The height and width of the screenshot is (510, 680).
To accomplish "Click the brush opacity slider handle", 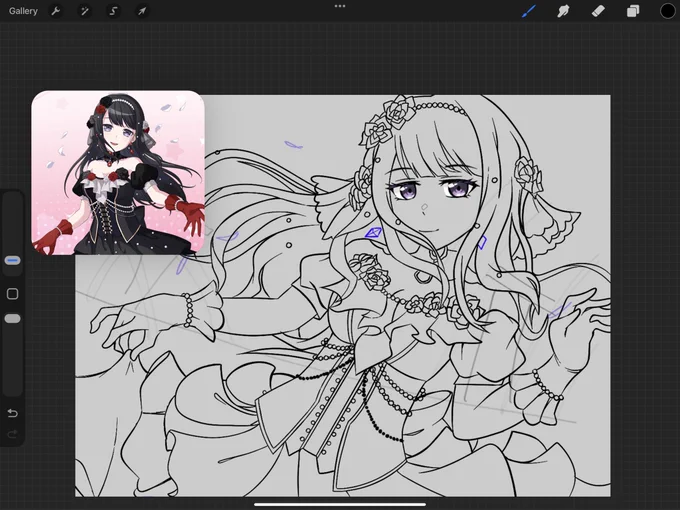I will [13, 319].
